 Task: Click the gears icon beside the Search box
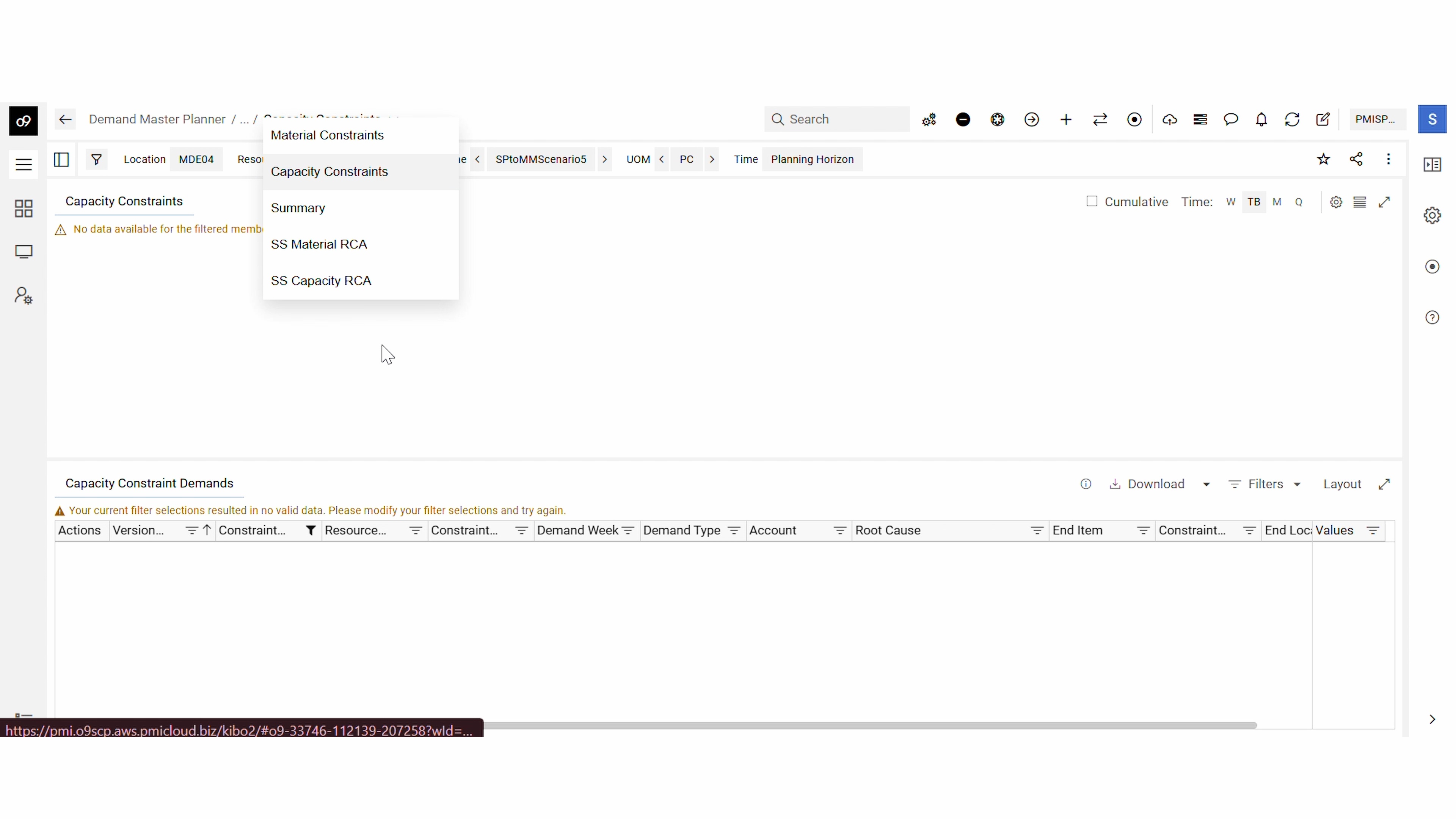tap(929, 119)
